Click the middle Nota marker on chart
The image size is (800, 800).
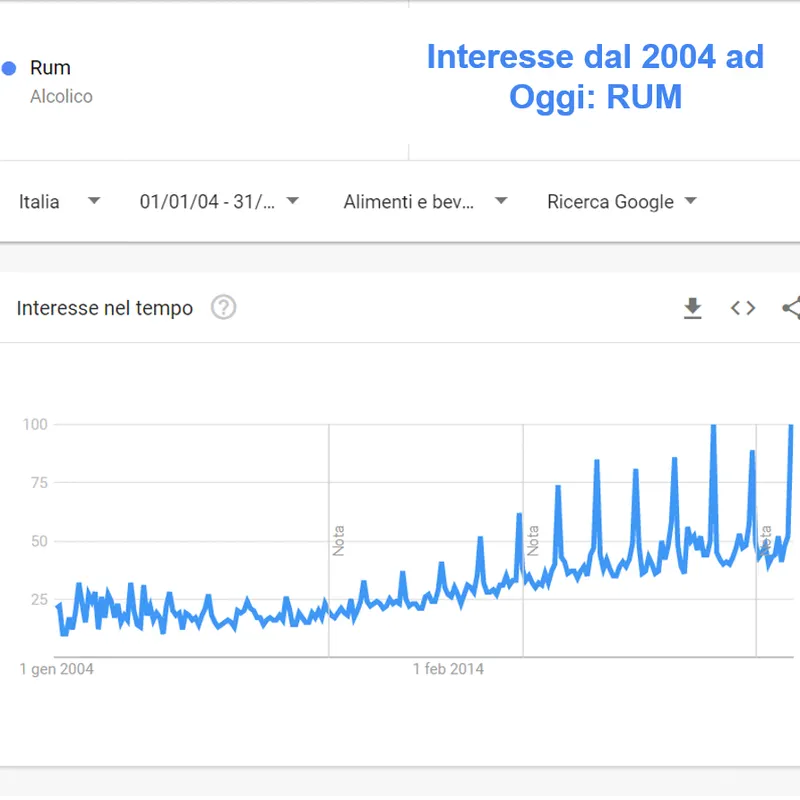[533, 541]
